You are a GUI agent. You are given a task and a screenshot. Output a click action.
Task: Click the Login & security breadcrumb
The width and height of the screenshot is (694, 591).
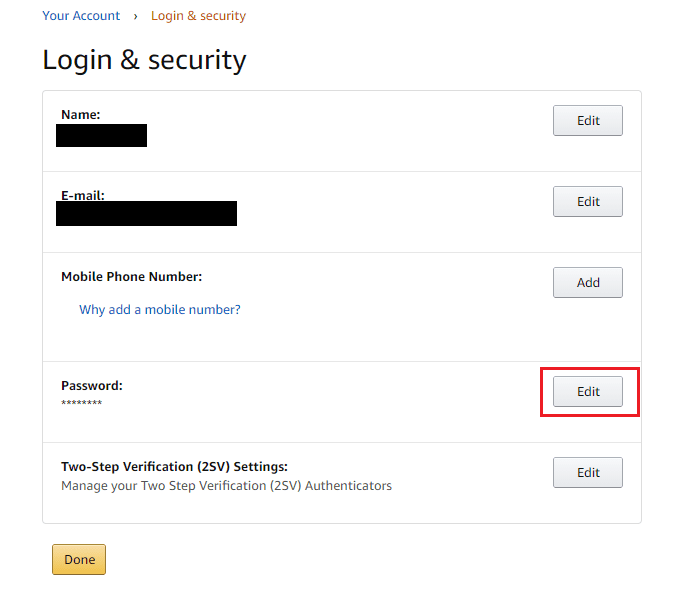(198, 15)
